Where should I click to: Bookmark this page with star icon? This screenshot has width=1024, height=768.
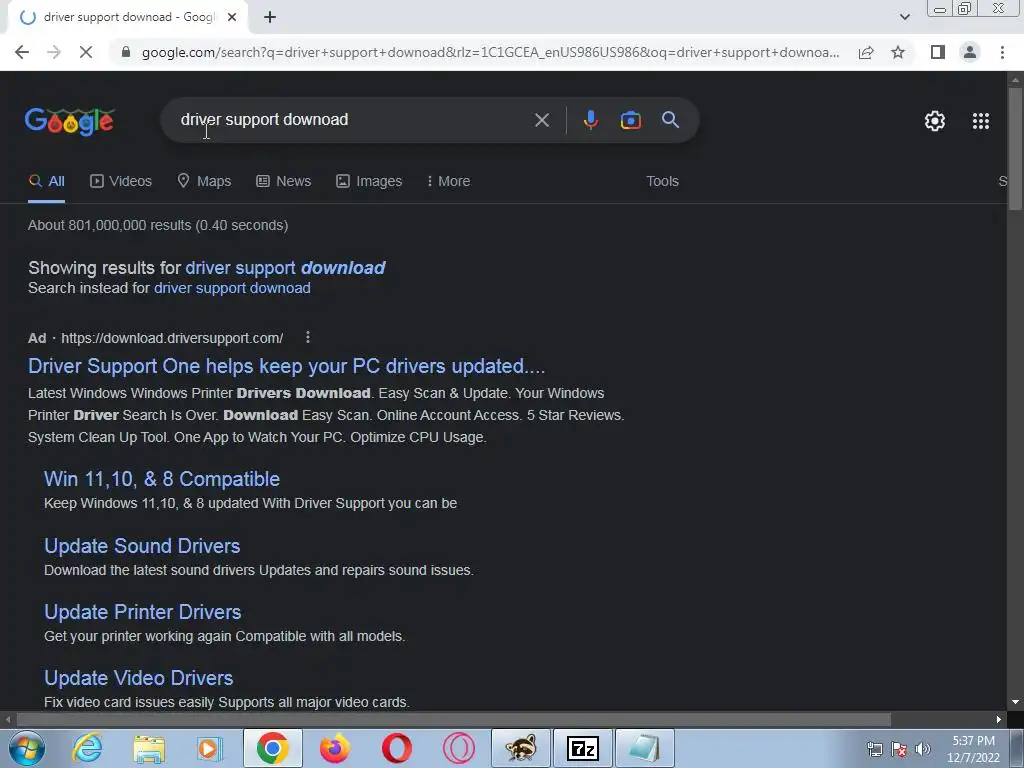point(898,52)
